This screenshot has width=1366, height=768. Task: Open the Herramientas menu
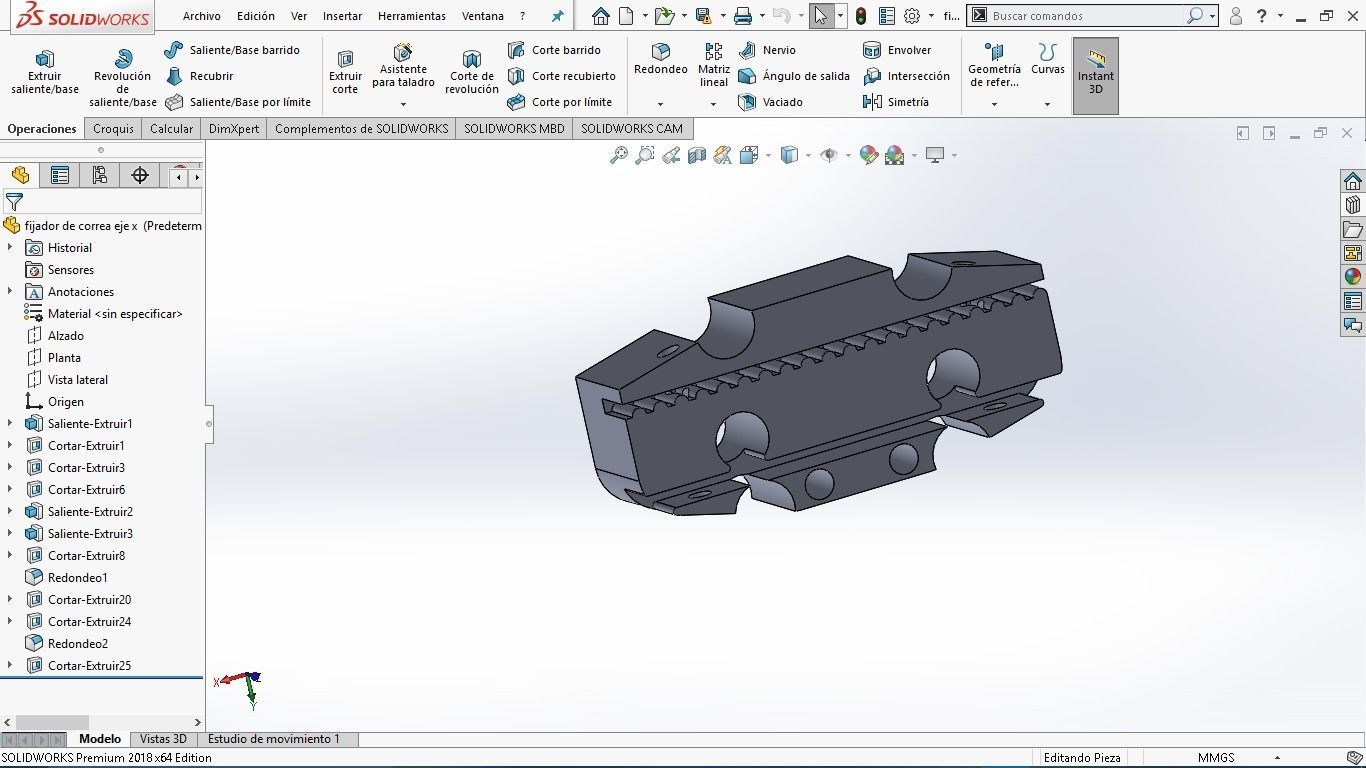point(412,16)
